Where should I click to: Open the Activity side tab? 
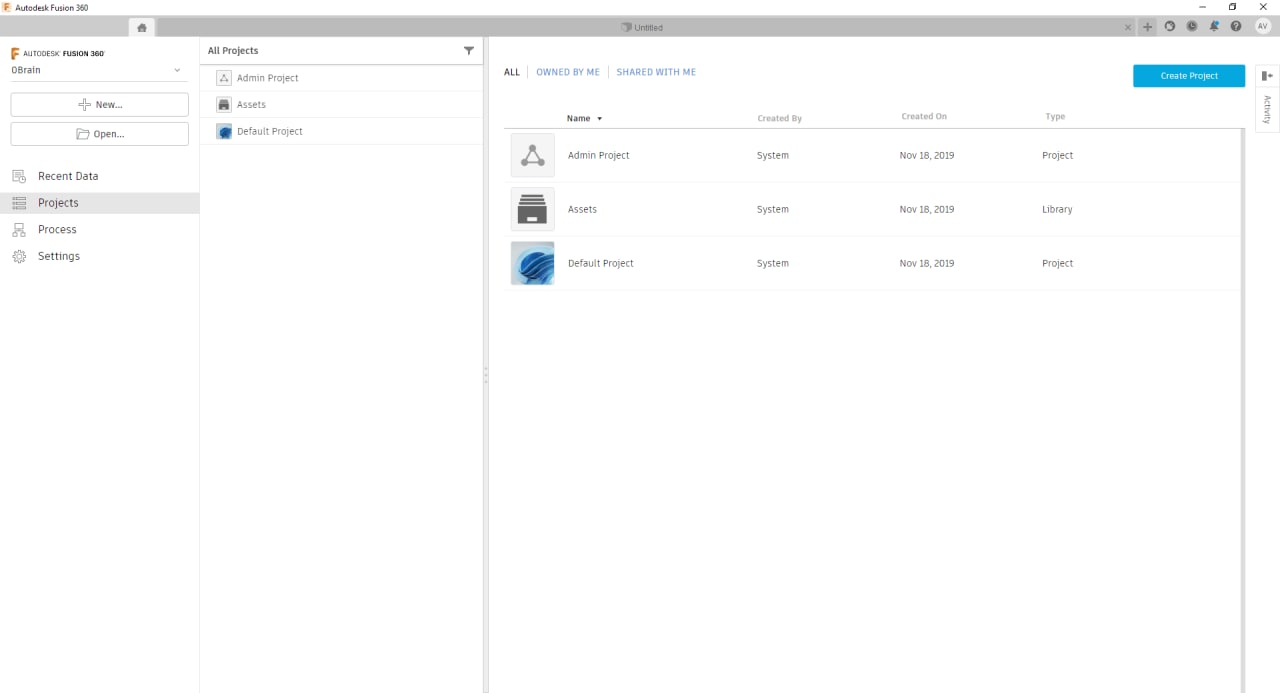pyautogui.click(x=1267, y=109)
